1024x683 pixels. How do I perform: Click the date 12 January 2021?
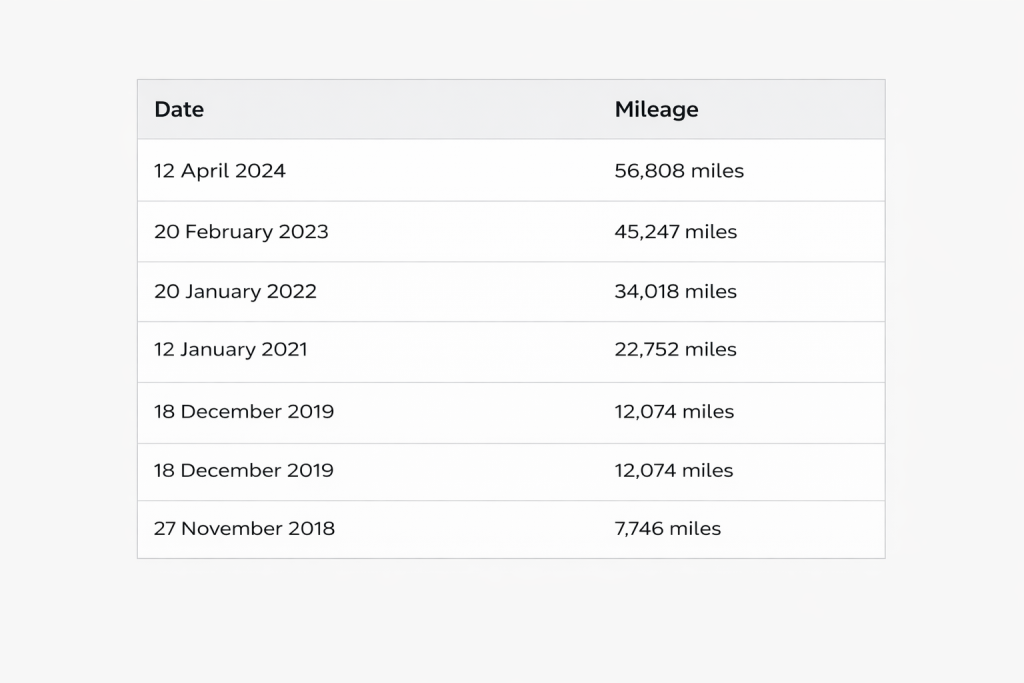(229, 351)
